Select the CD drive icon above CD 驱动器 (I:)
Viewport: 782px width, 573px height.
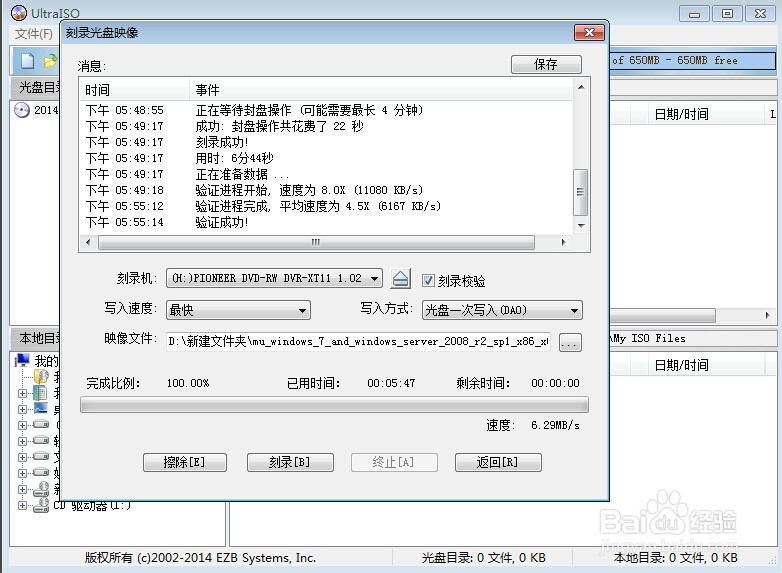point(41,489)
